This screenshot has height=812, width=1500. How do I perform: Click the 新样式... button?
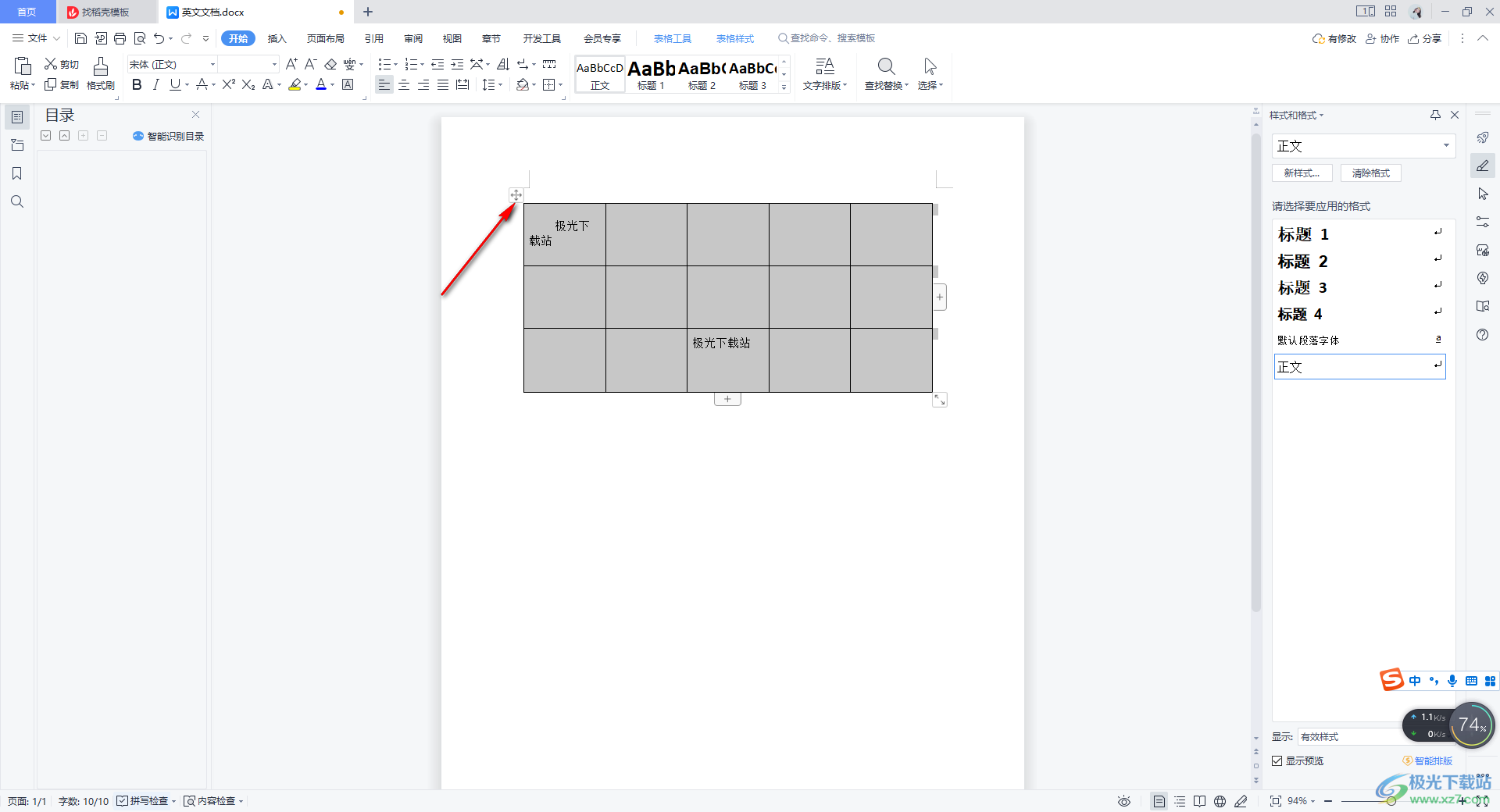tap(1302, 173)
